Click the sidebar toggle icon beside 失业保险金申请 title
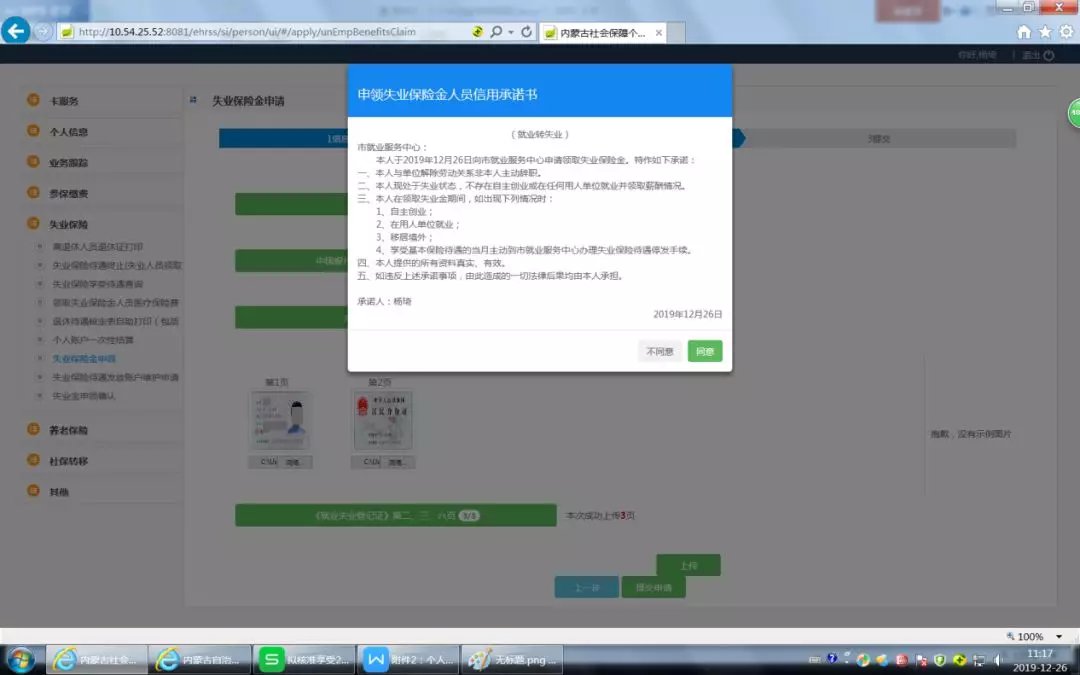 [x=194, y=101]
